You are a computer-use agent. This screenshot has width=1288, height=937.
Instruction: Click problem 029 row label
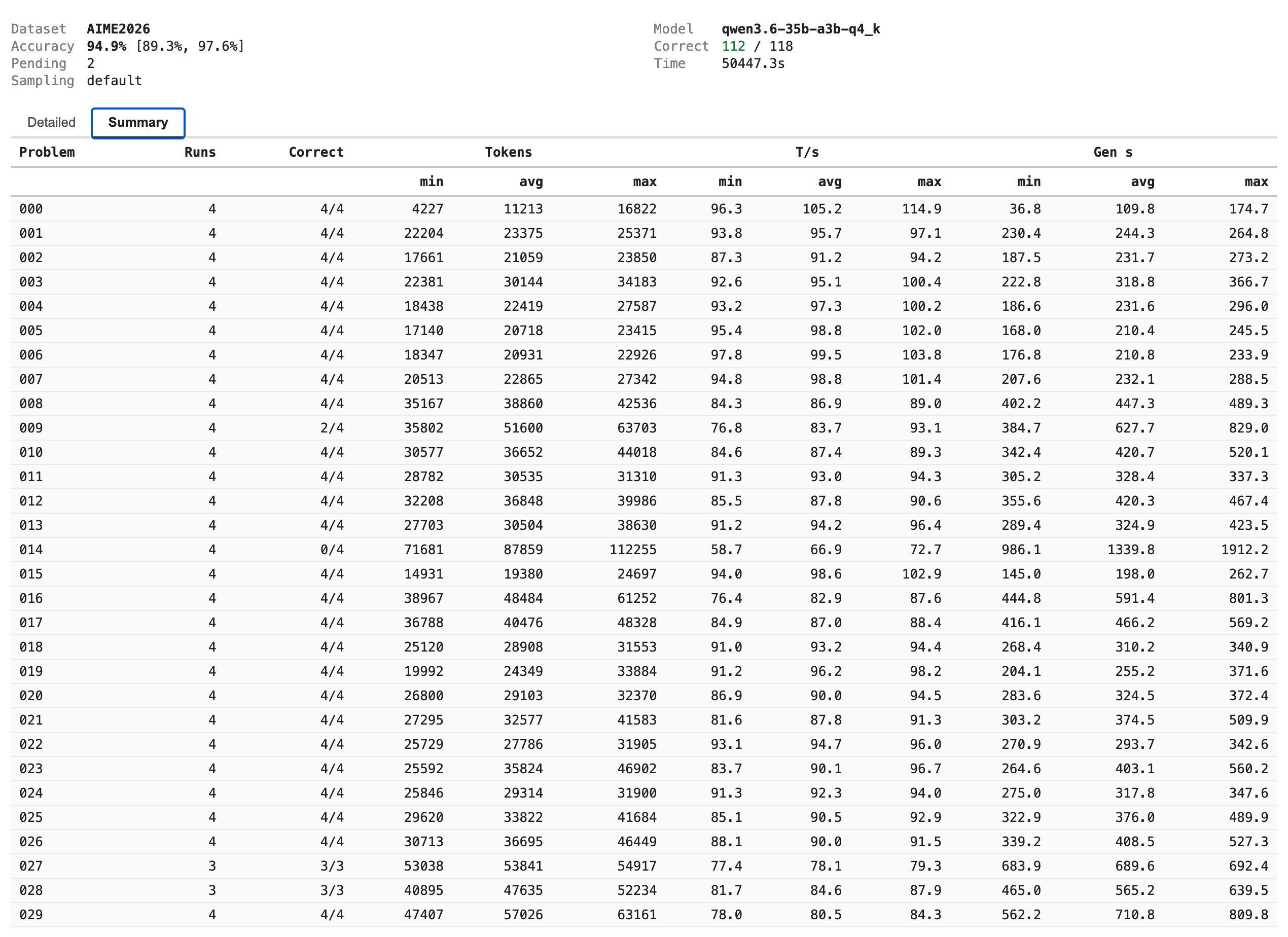coord(31,915)
